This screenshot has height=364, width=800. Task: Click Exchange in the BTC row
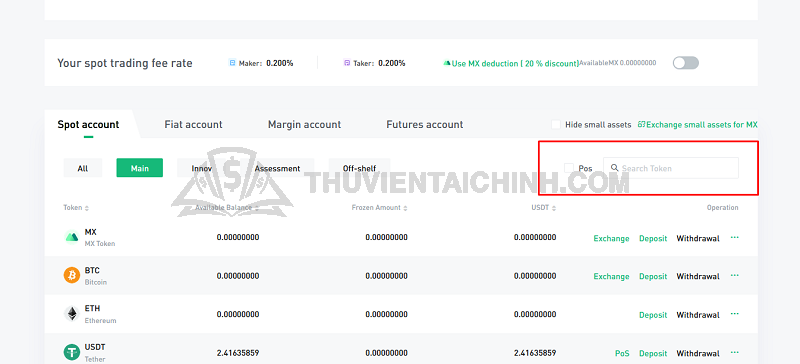tap(611, 276)
